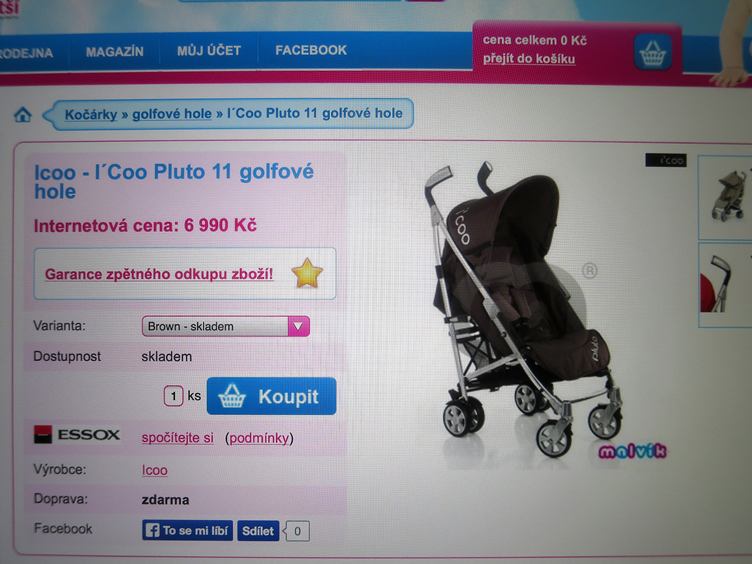This screenshot has height=564, width=752.
Task: Open the Varianta dropdown arrow
Action: point(298,326)
